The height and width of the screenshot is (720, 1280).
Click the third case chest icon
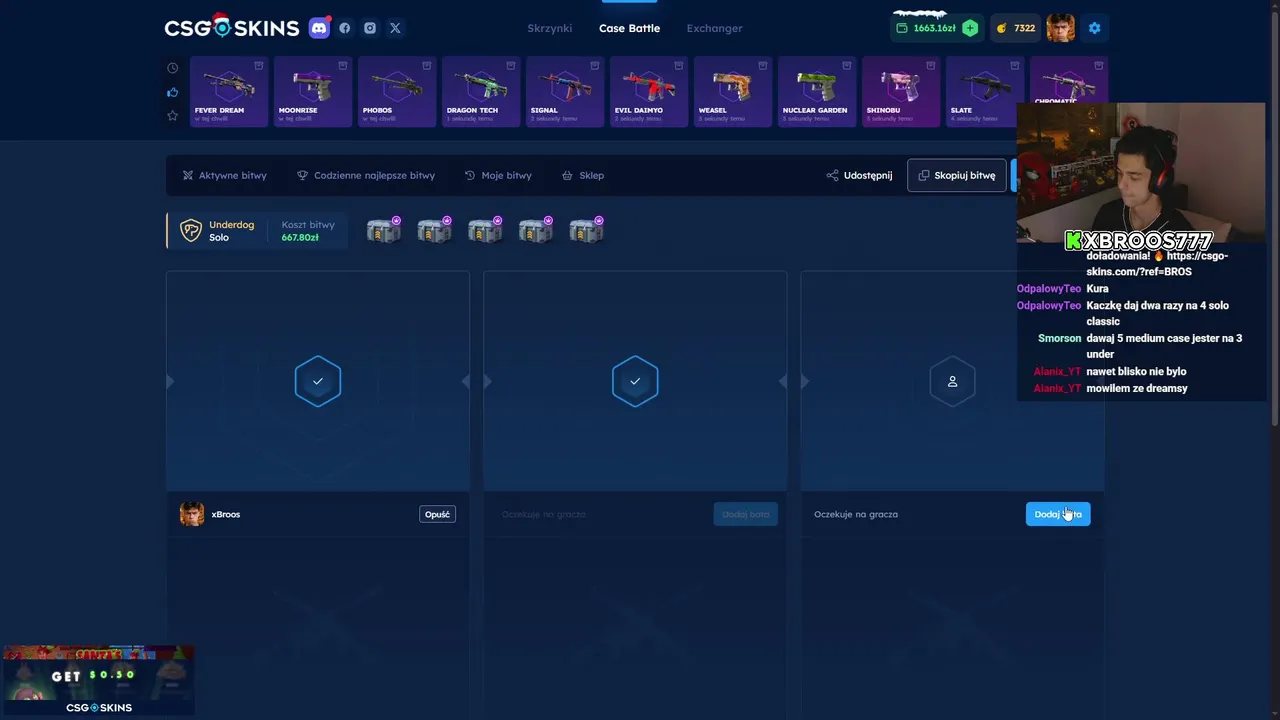point(485,231)
